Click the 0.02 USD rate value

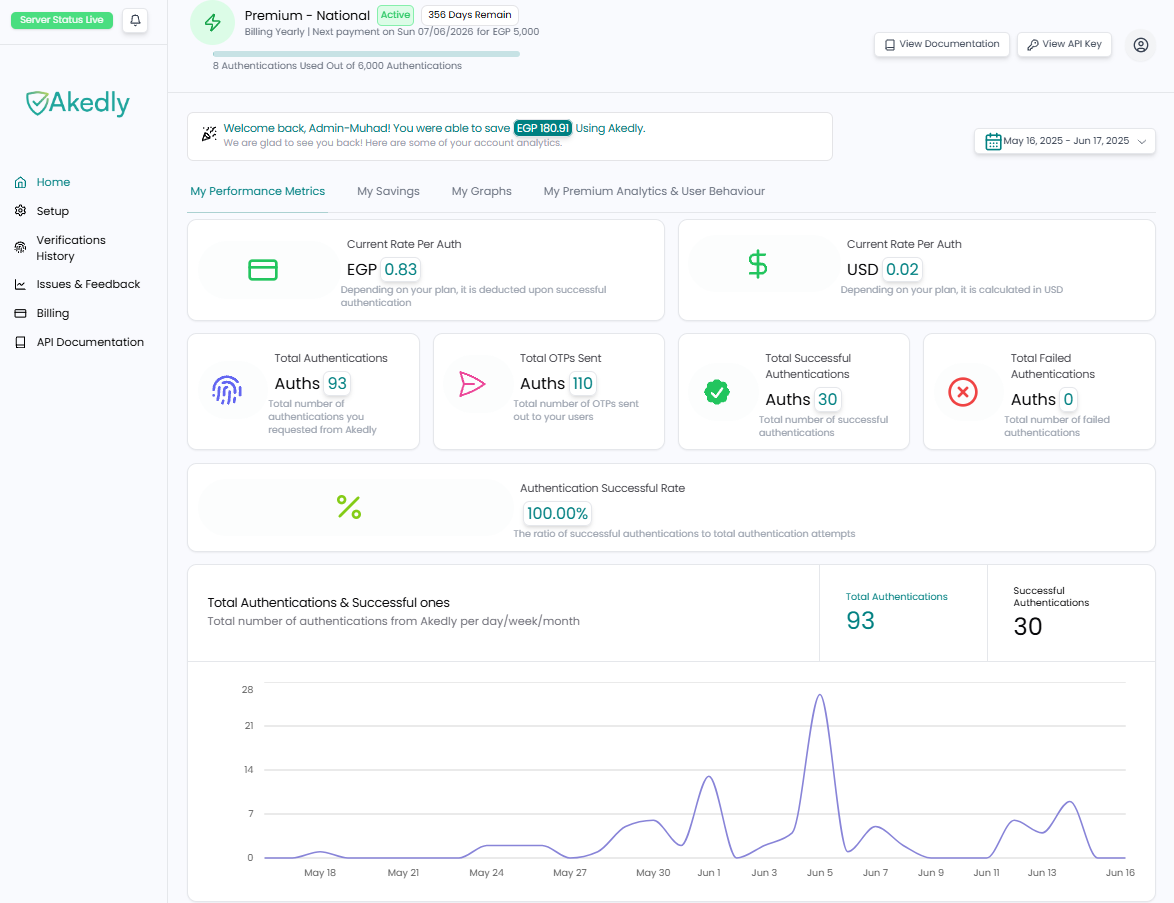[x=902, y=270]
